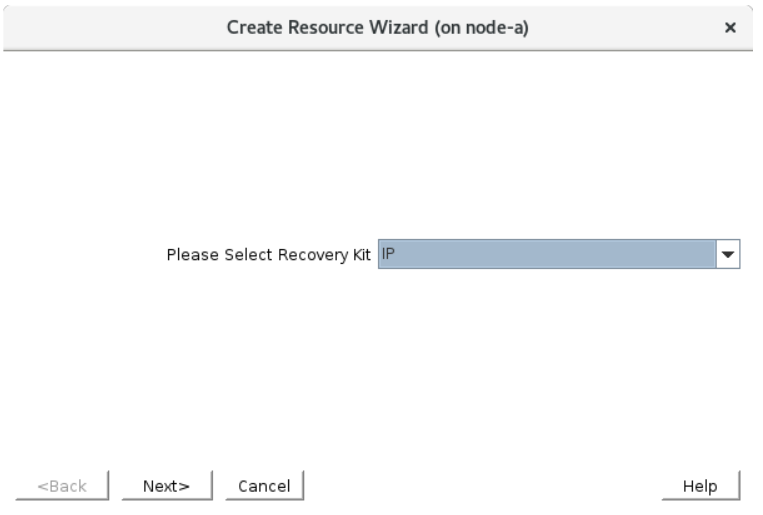Expand the list of recovery kits

728,255
